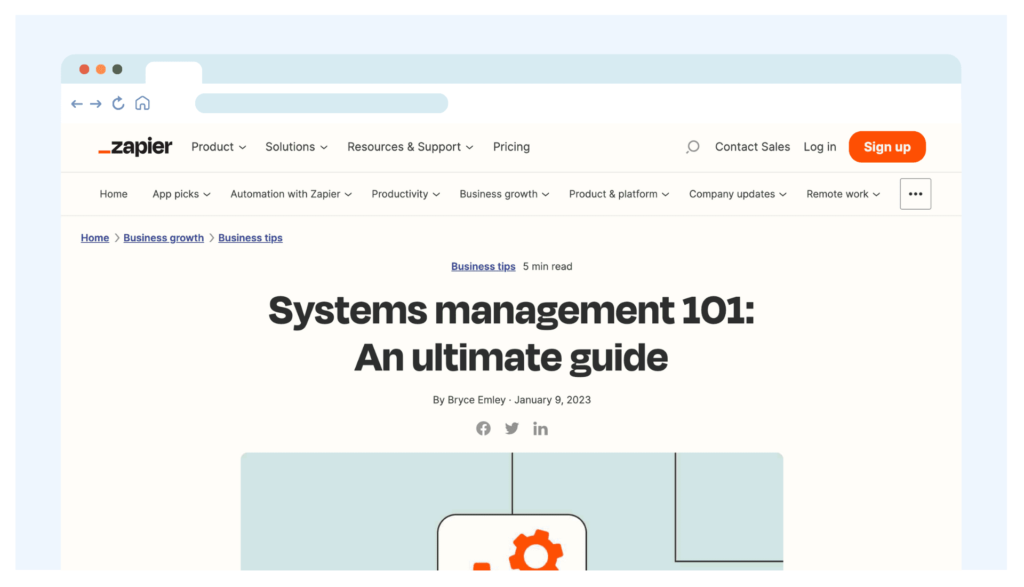Share the article on LinkedIn
Image resolution: width=1024 pixels, height=587 pixels.
[x=540, y=428]
